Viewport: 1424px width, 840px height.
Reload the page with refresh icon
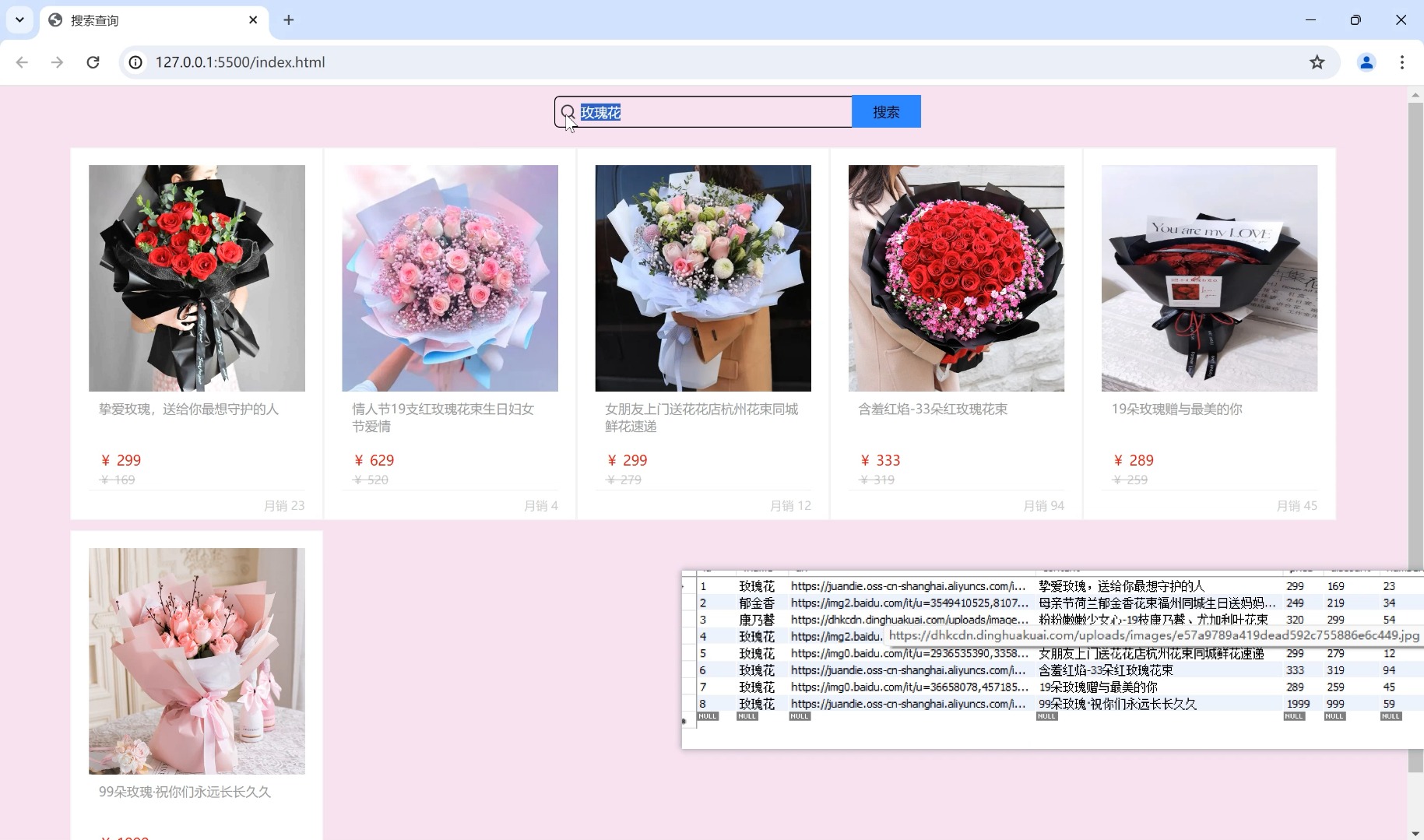tap(93, 62)
